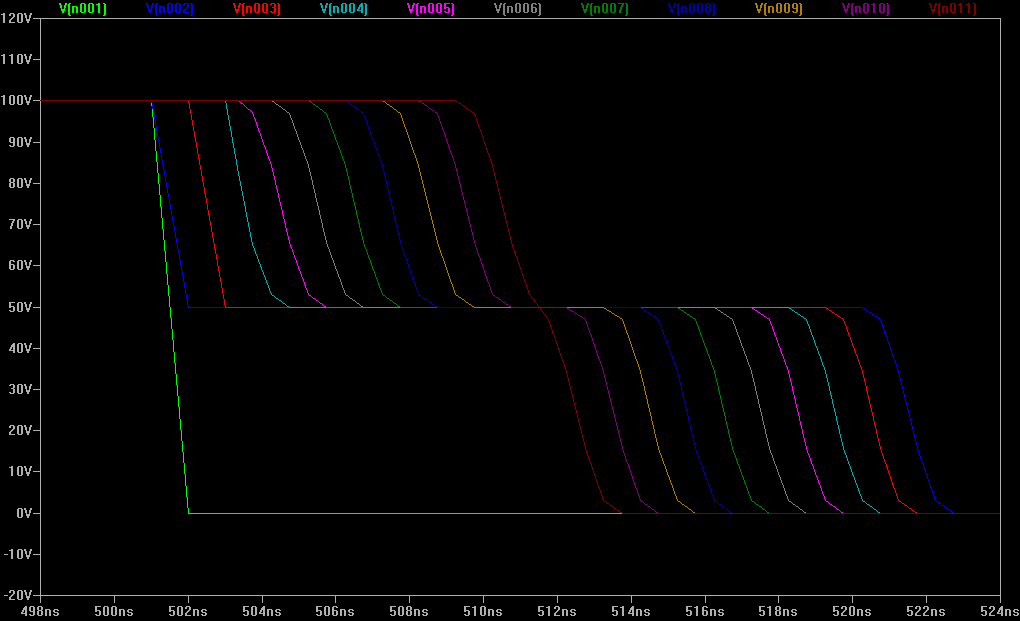Screen dimensions: 1020x621
Task: Click the 10V vertical axis label
Action: click(x=20, y=471)
